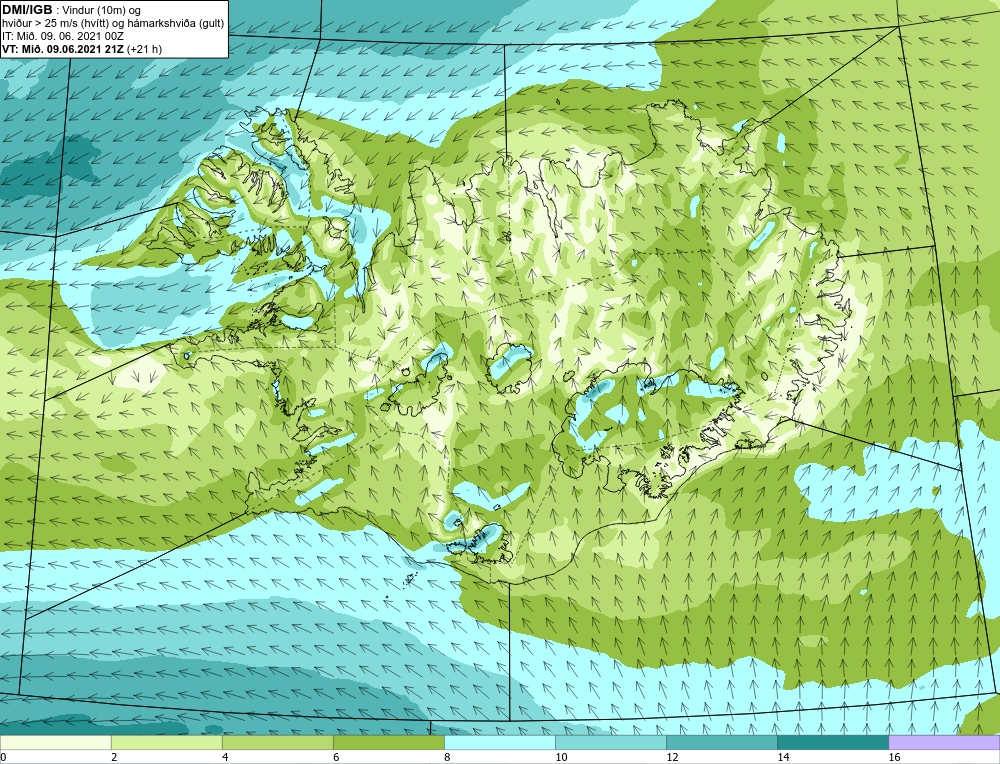Click the 0–2 m/s palest legend swatch
The image size is (1000, 764).
point(55,742)
